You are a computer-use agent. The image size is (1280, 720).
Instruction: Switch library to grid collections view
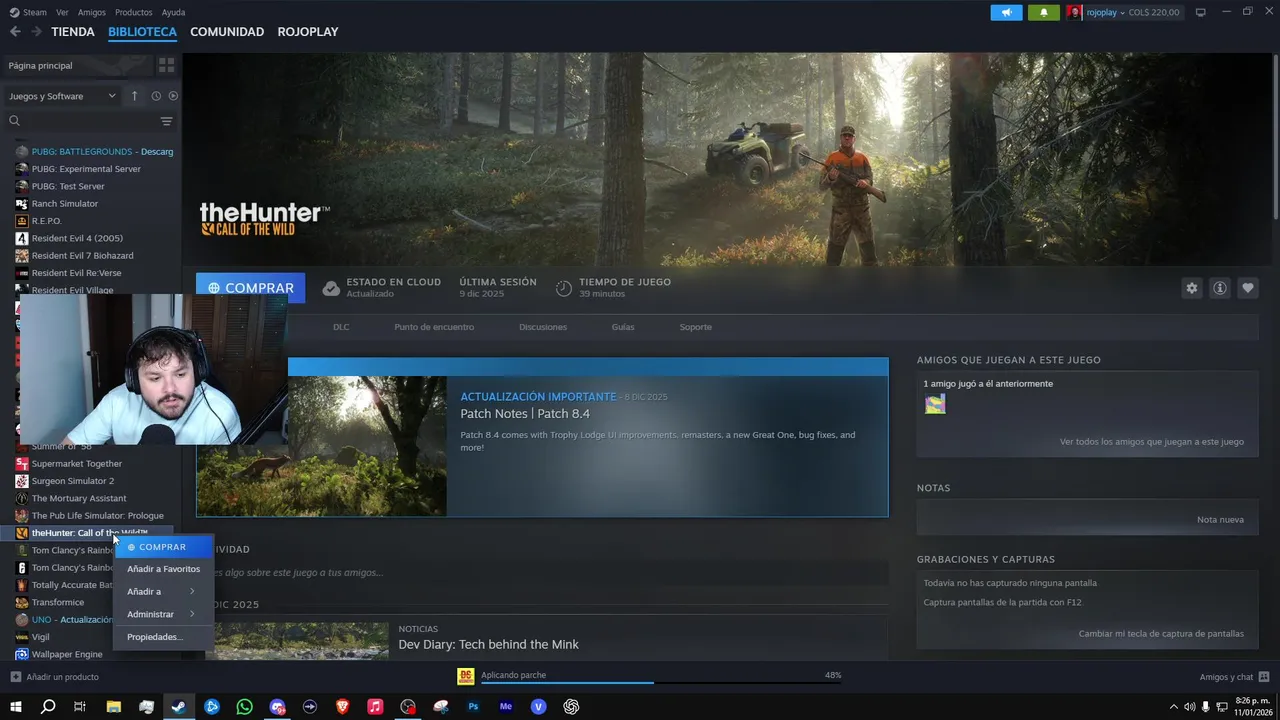[x=166, y=65]
